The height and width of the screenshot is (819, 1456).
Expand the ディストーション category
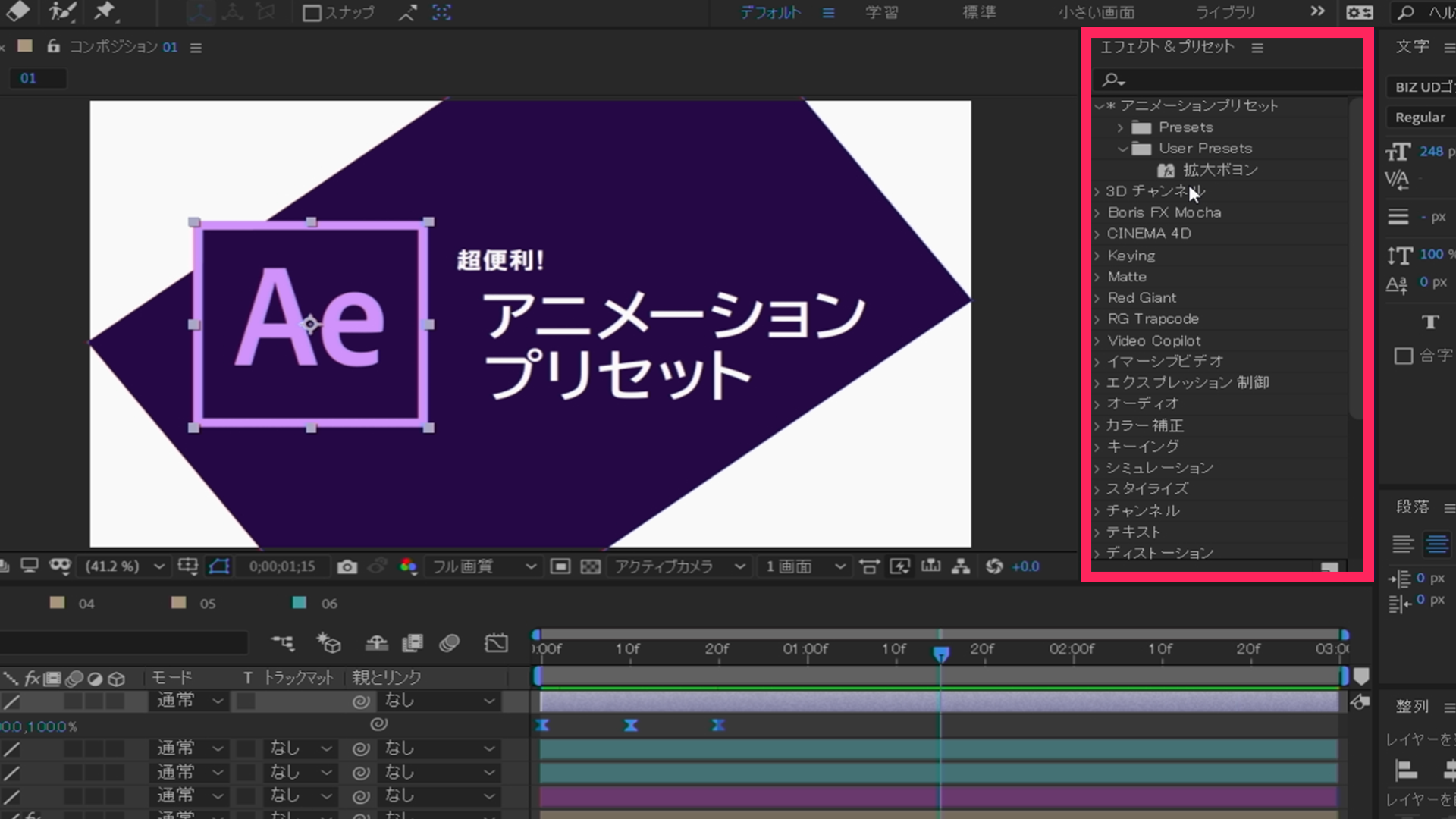pyautogui.click(x=1097, y=554)
